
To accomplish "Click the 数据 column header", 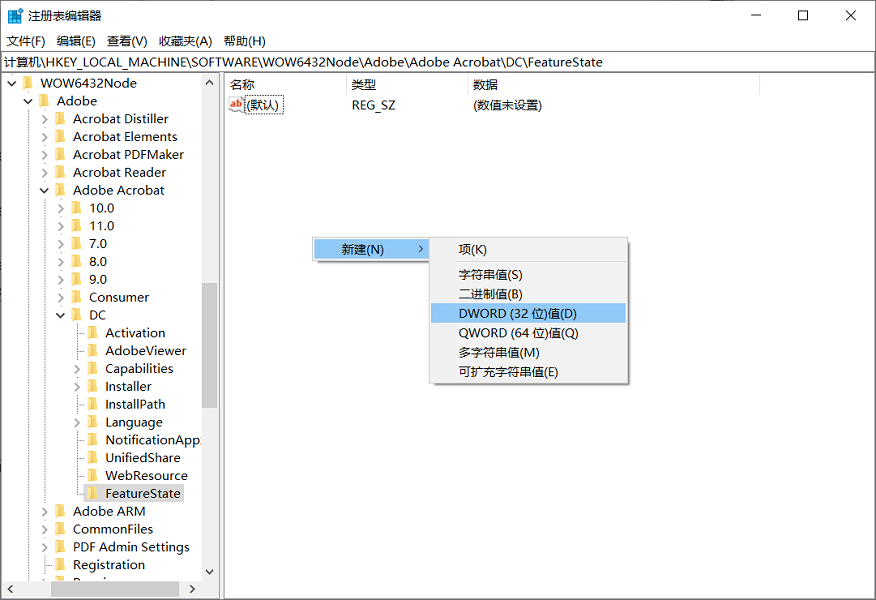I will pyautogui.click(x=613, y=85).
